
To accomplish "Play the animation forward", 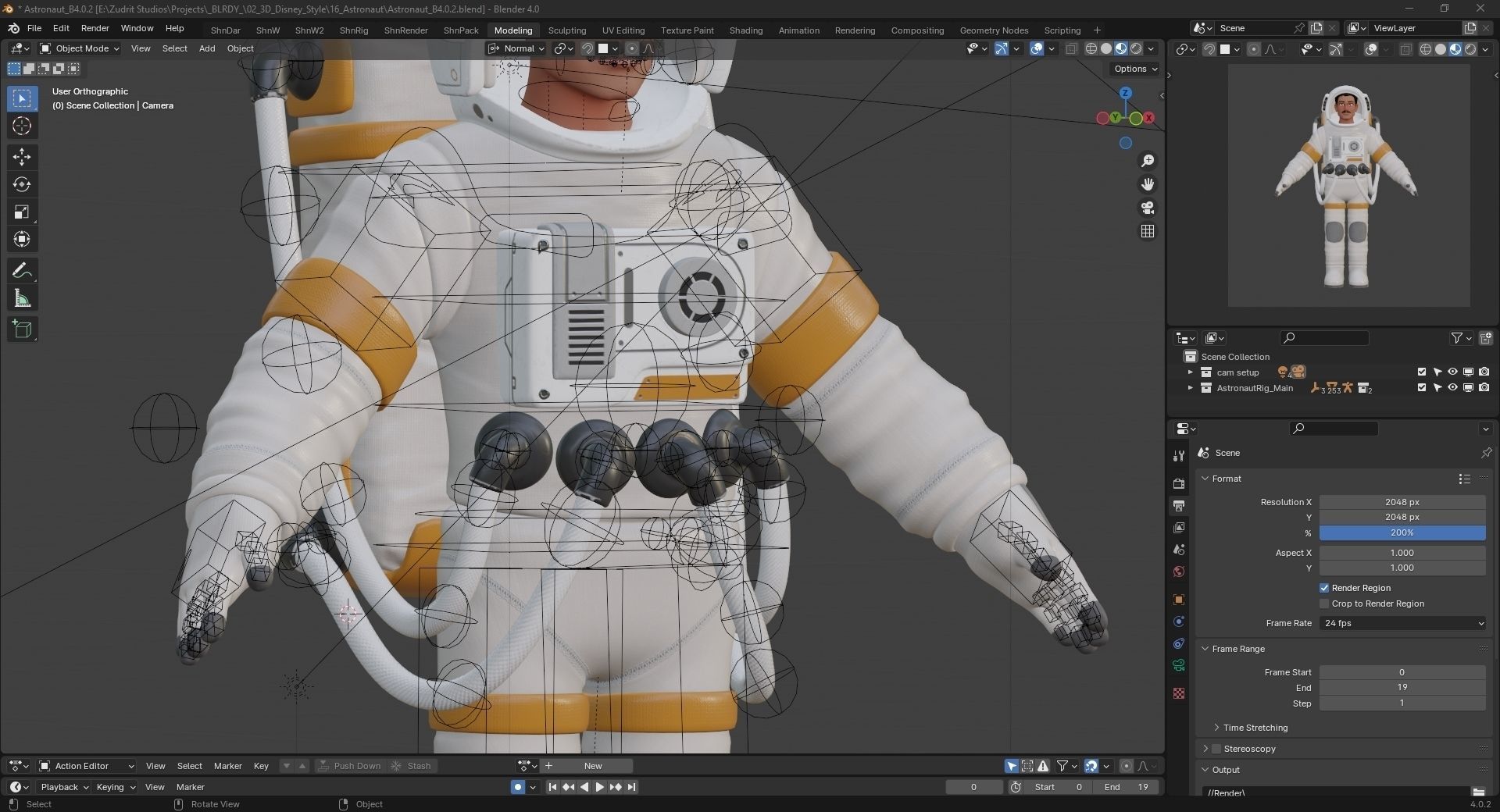I will [600, 787].
